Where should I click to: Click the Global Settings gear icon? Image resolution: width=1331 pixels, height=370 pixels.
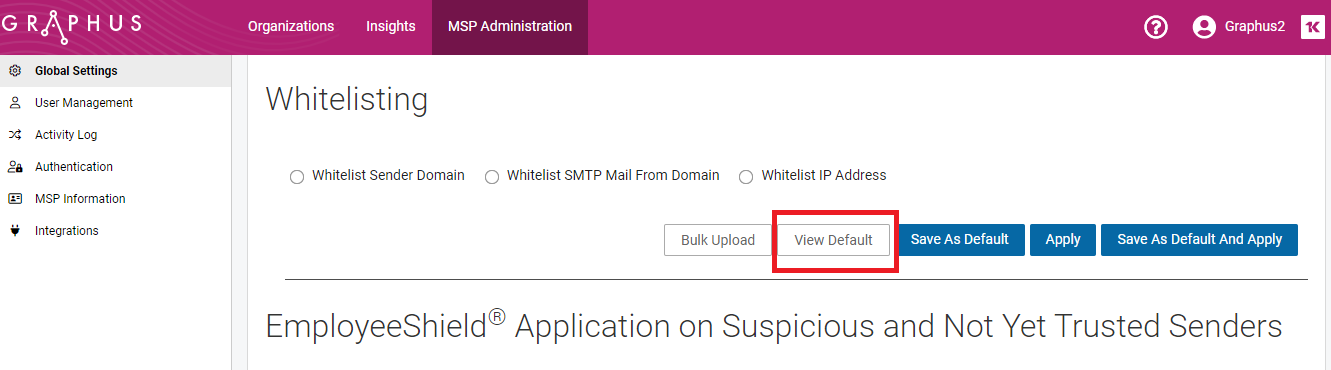[14, 71]
